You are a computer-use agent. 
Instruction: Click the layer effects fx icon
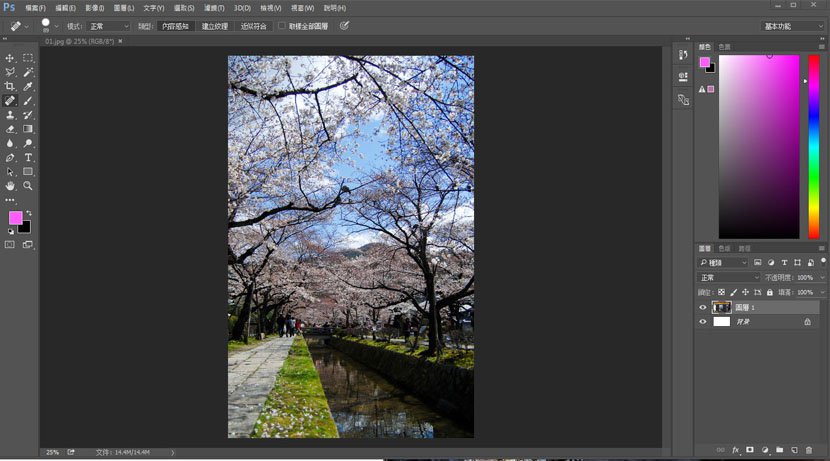pos(735,450)
